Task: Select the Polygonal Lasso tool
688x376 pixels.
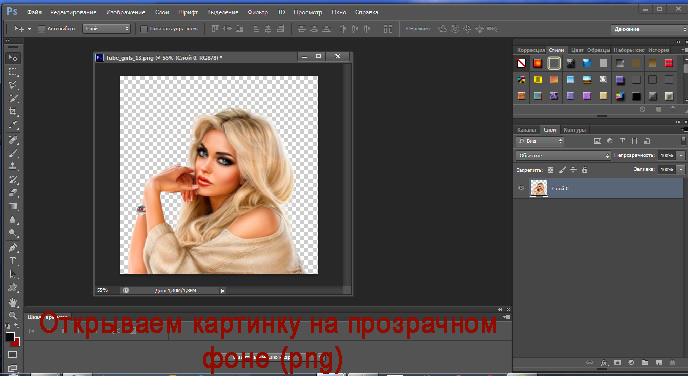Action: point(13,85)
